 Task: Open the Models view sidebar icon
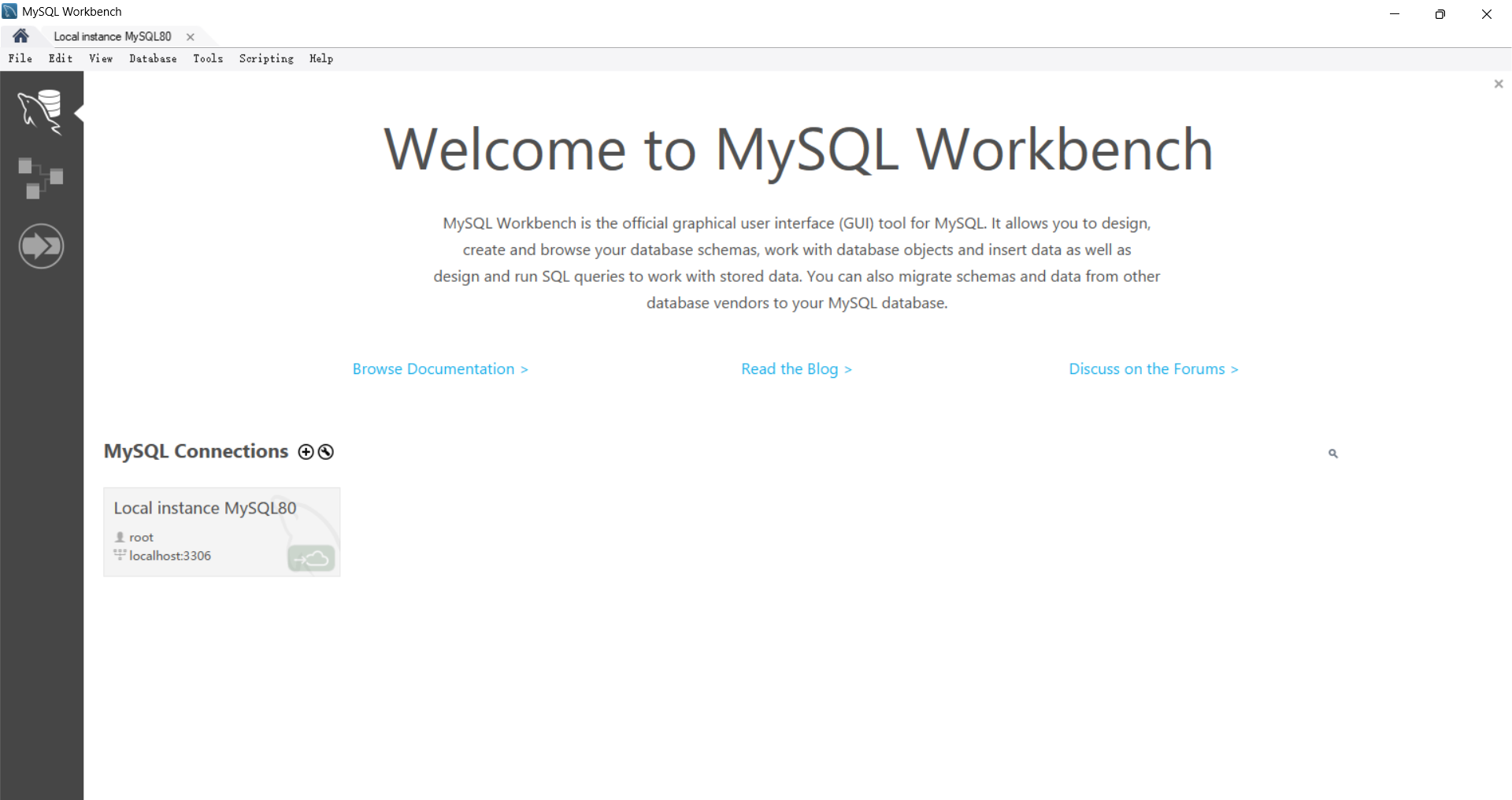(41, 178)
